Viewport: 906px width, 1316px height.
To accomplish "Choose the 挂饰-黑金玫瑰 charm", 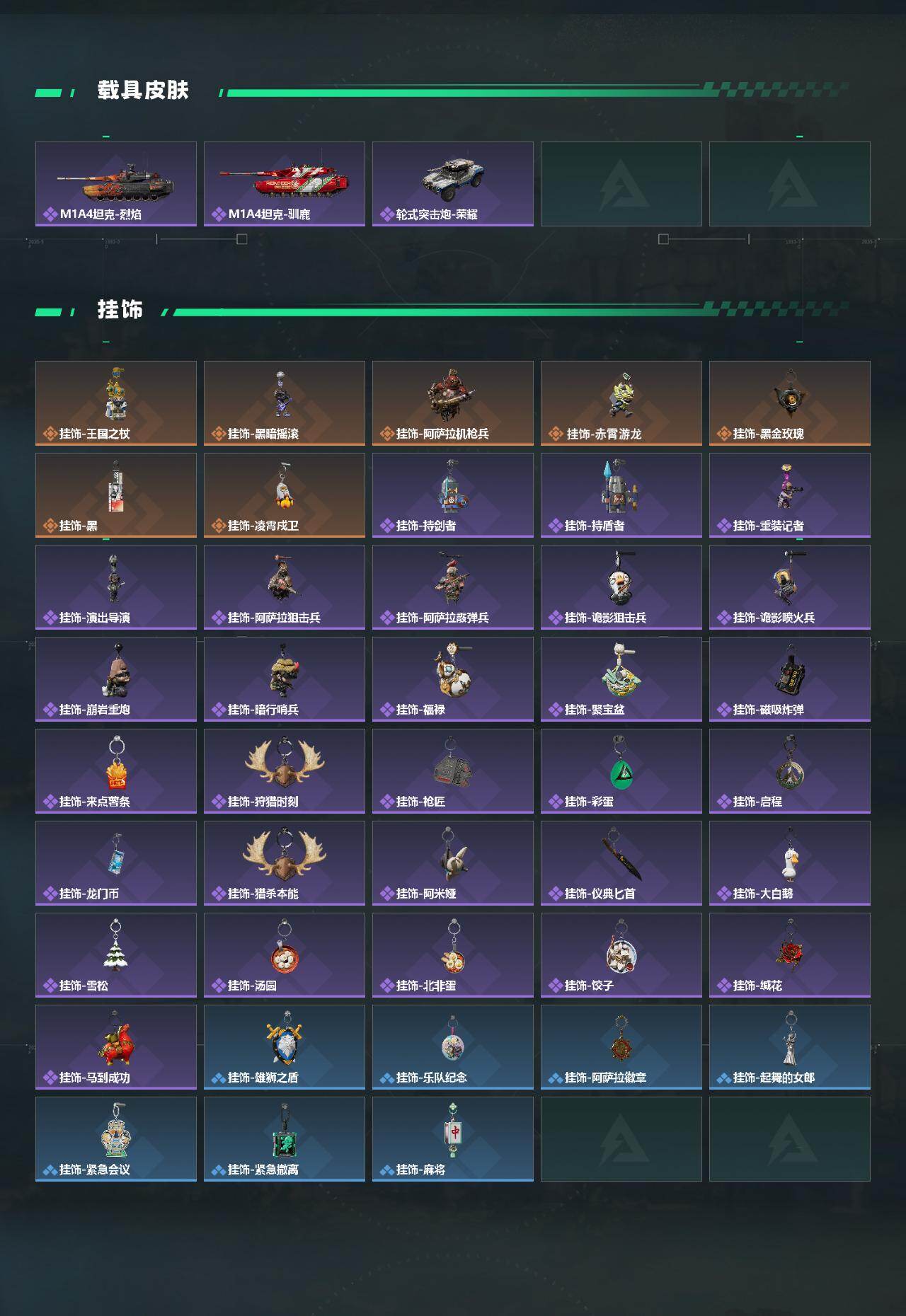I will pos(790,403).
